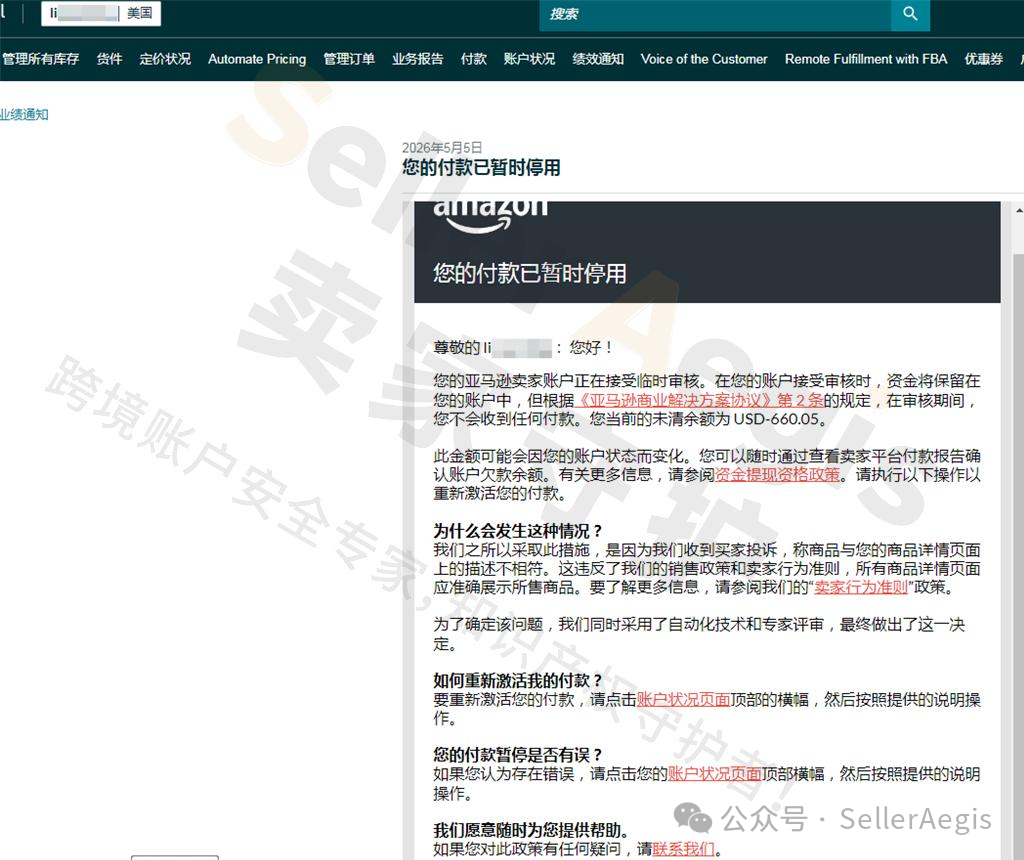The width and height of the screenshot is (1024, 860).
Task: Click scrollbar up arrow of message panel
Action: click(1019, 210)
